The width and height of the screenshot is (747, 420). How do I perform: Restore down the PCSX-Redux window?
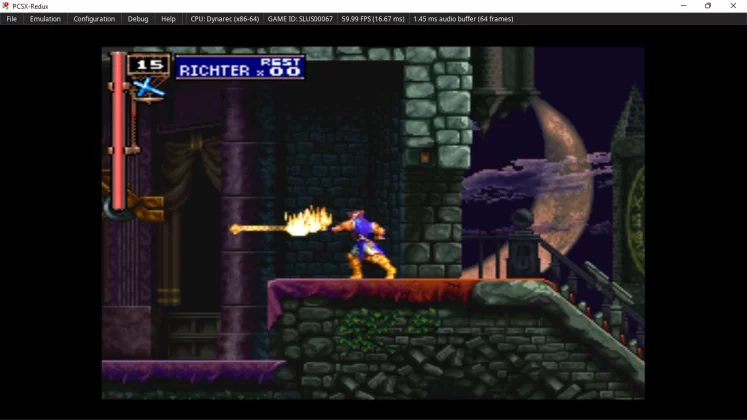tap(708, 6)
